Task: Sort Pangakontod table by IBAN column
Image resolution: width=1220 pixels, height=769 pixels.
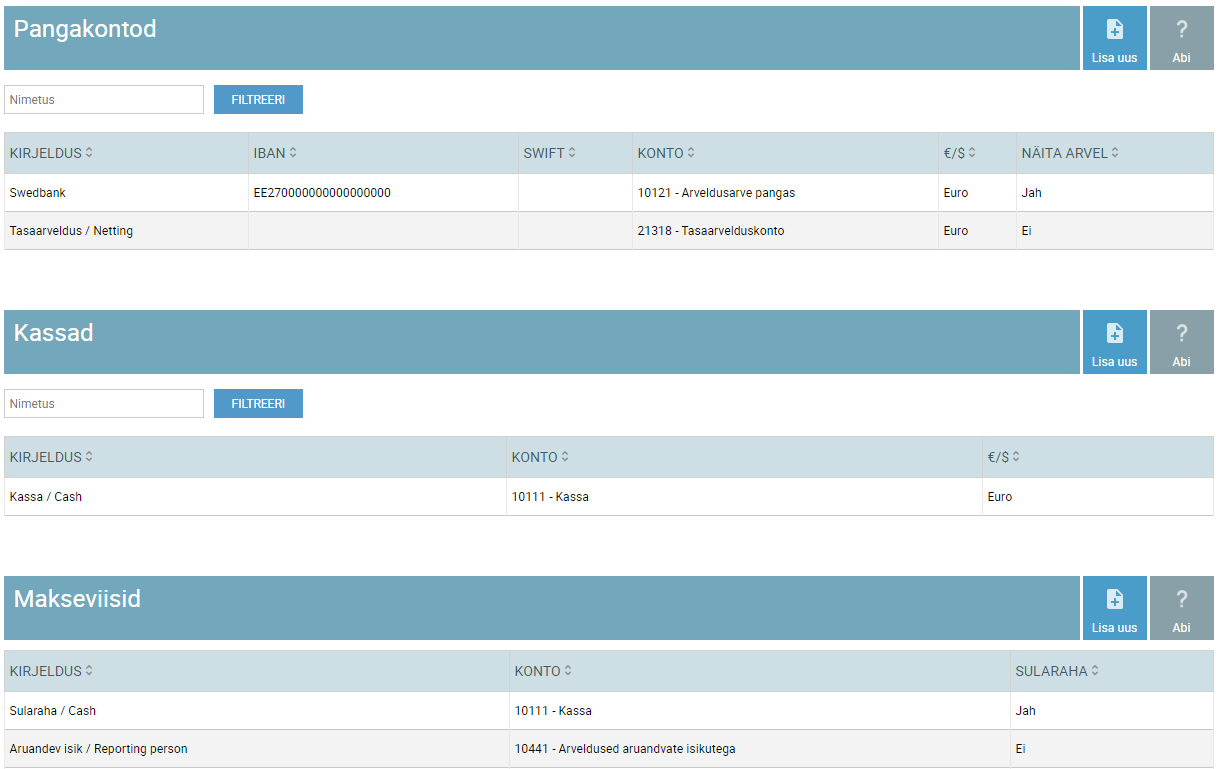Action: tap(275, 153)
